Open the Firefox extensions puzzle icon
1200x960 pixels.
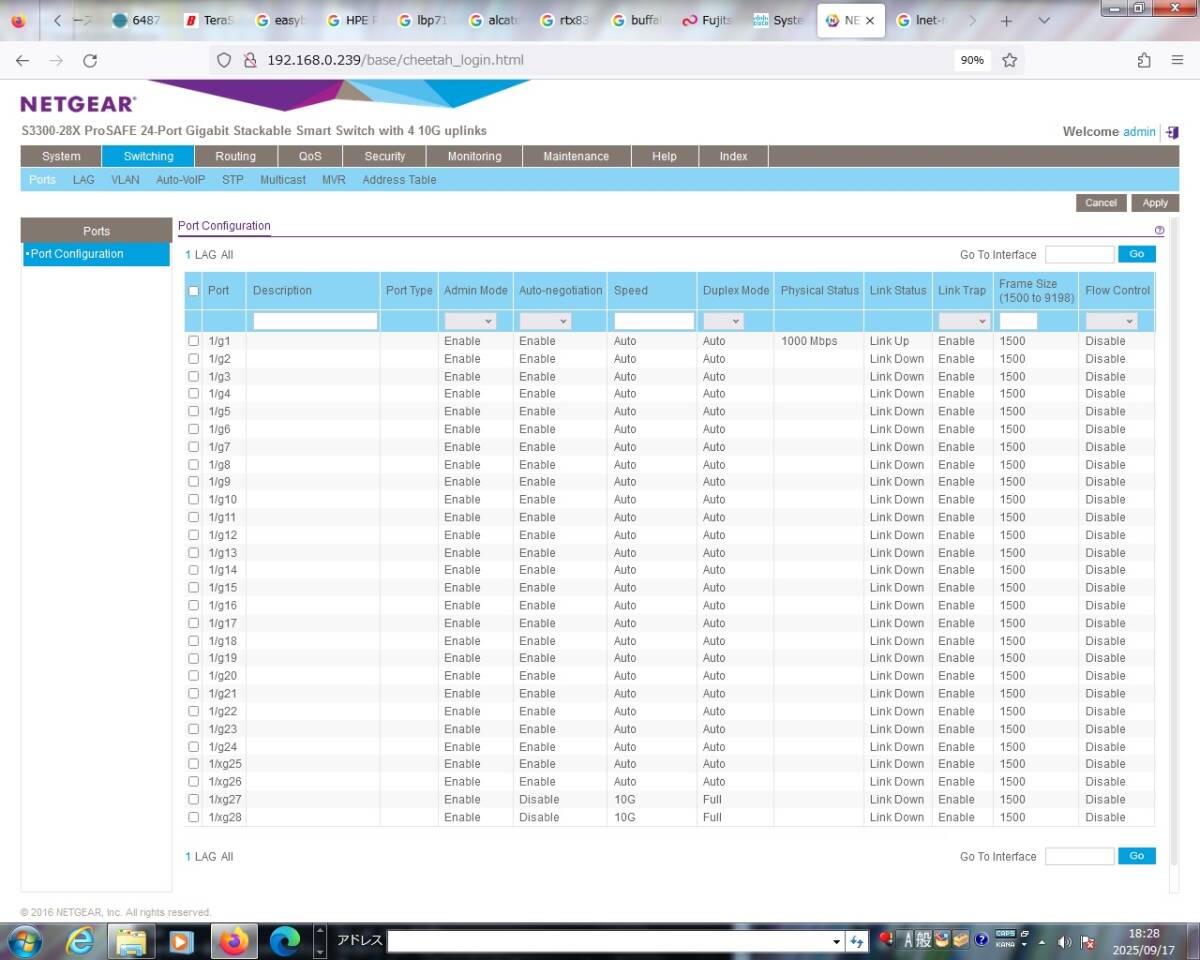pos(1144,60)
